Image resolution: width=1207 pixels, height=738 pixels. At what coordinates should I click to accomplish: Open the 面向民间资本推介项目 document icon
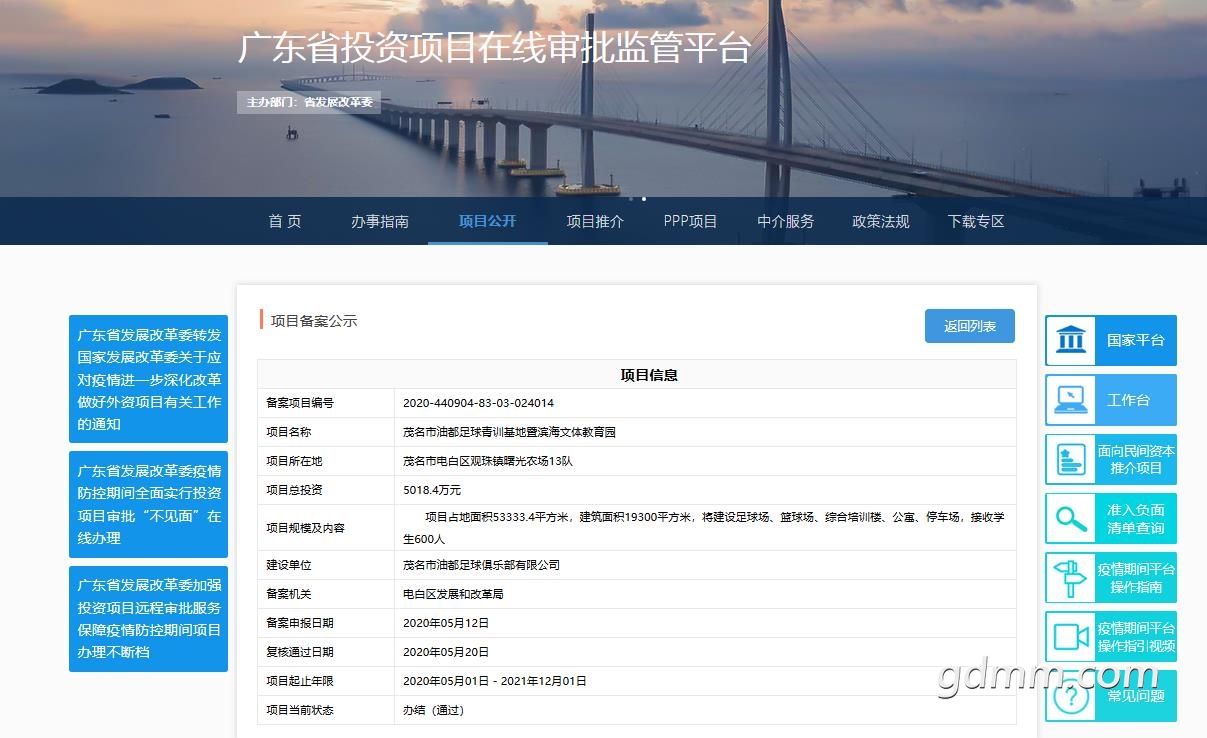click(1071, 460)
